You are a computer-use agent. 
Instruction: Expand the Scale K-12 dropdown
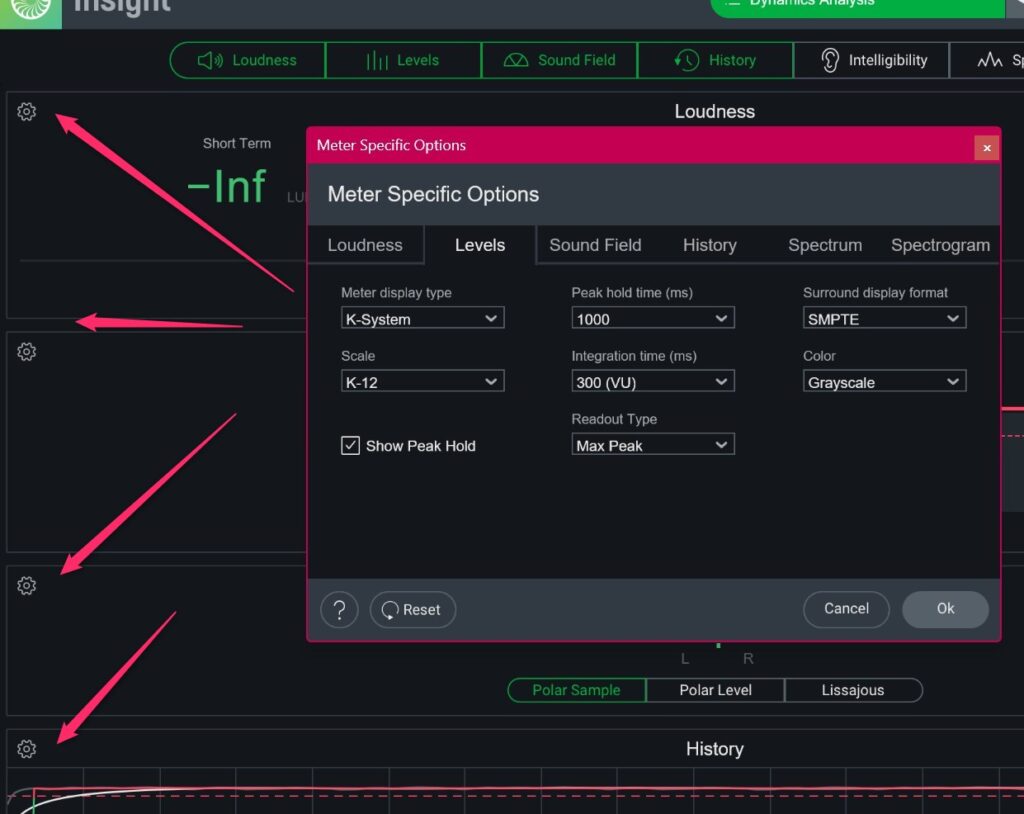422,381
